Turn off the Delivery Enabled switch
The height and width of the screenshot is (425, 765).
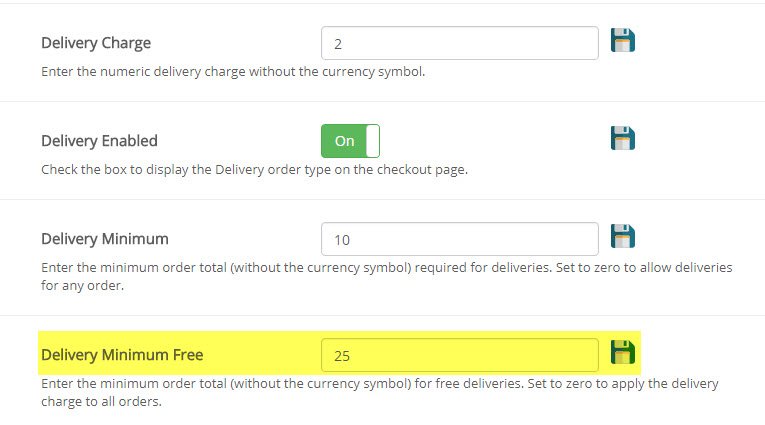(350, 141)
